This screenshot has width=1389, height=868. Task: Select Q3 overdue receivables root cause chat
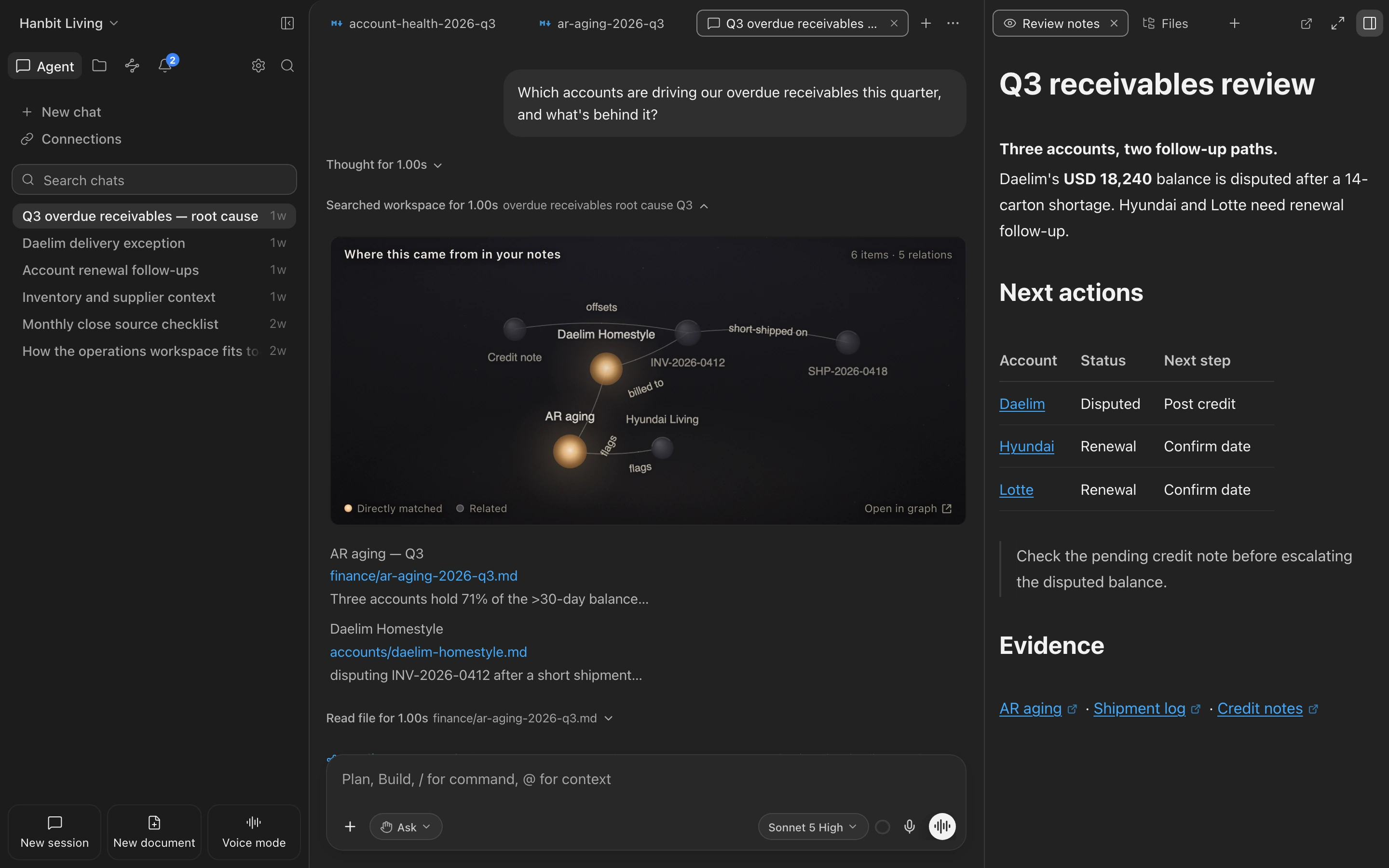click(154, 216)
